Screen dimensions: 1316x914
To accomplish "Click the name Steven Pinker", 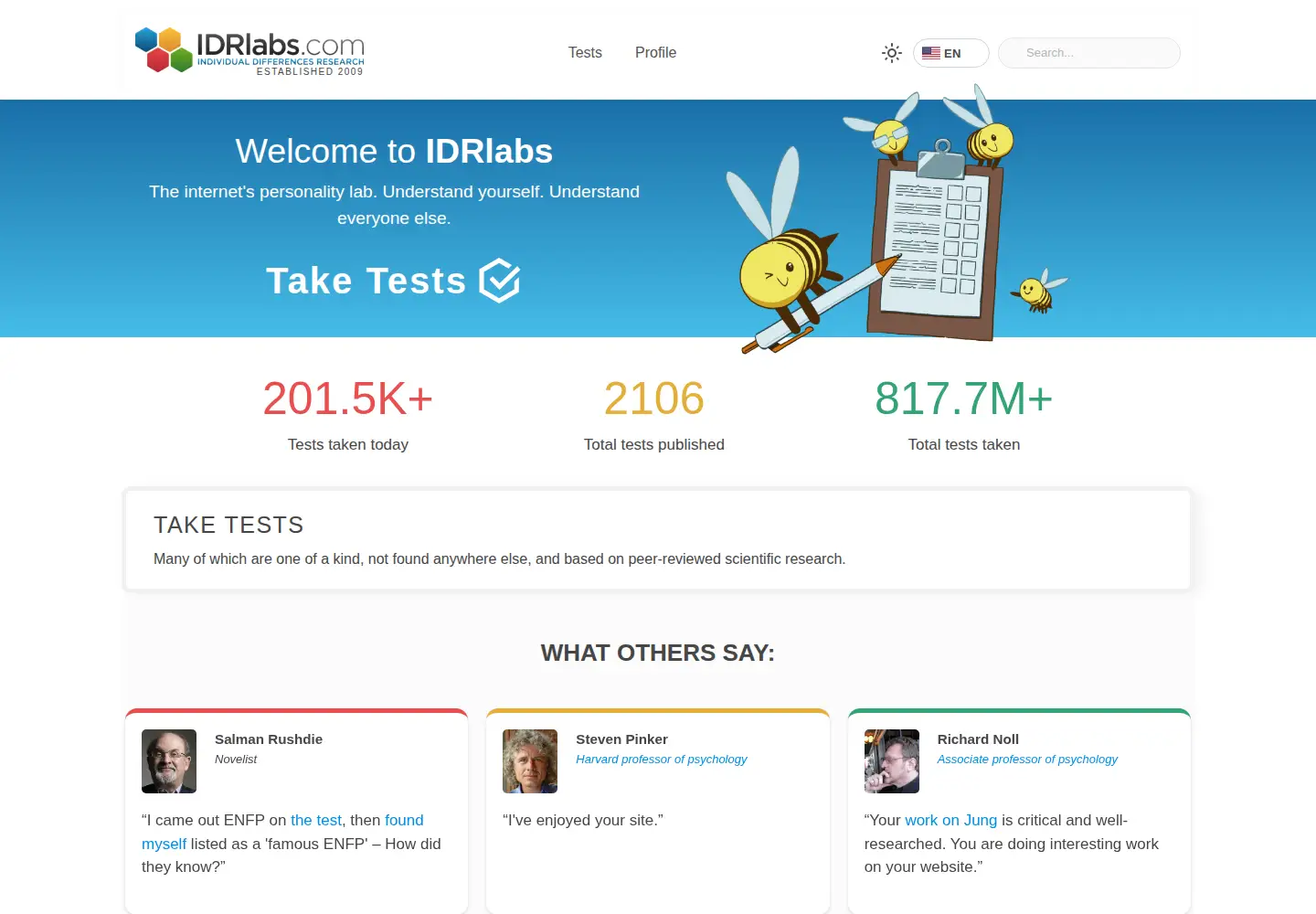I will click(x=621, y=739).
